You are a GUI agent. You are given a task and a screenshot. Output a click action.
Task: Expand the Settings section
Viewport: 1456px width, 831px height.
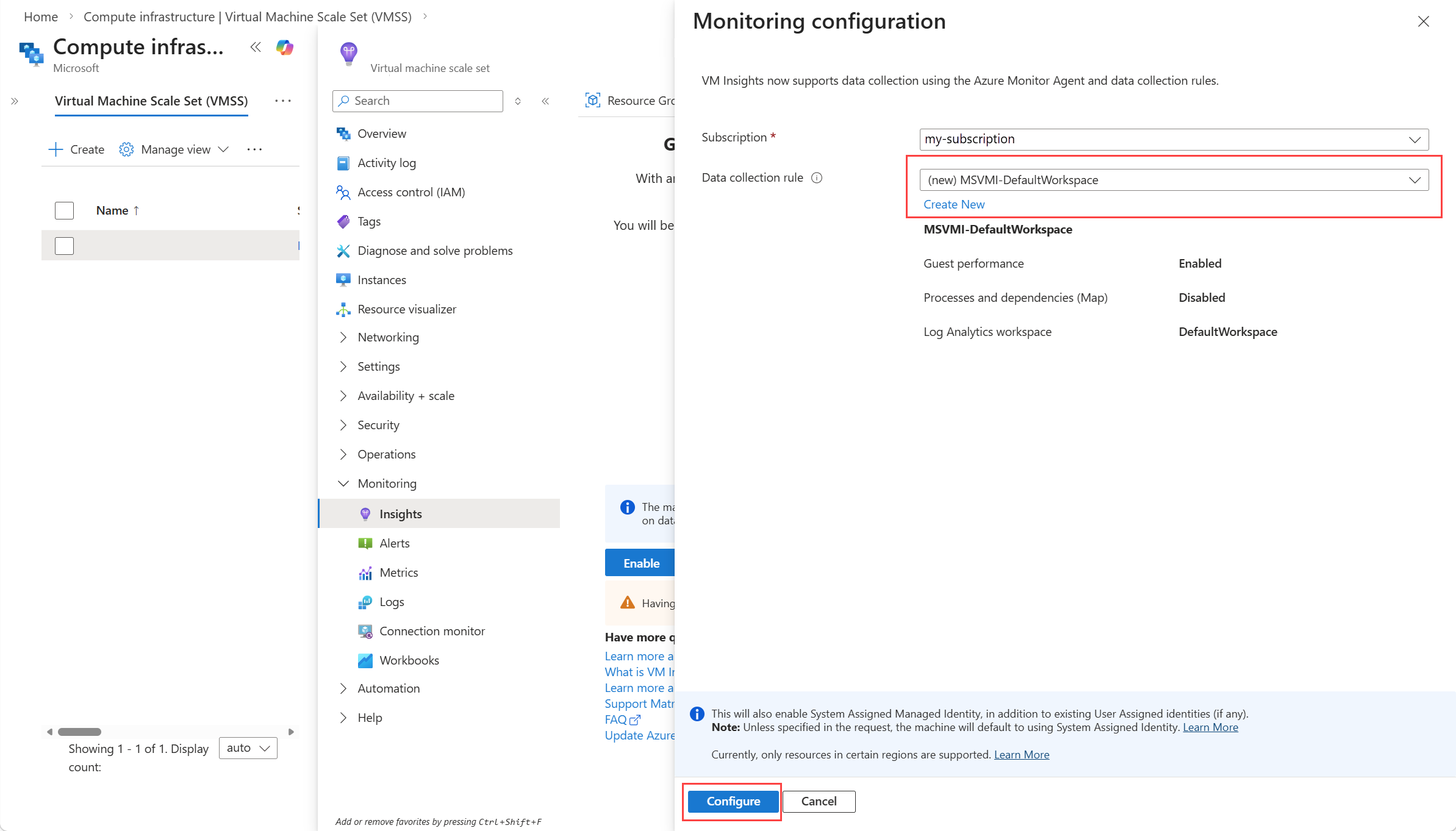click(x=343, y=366)
